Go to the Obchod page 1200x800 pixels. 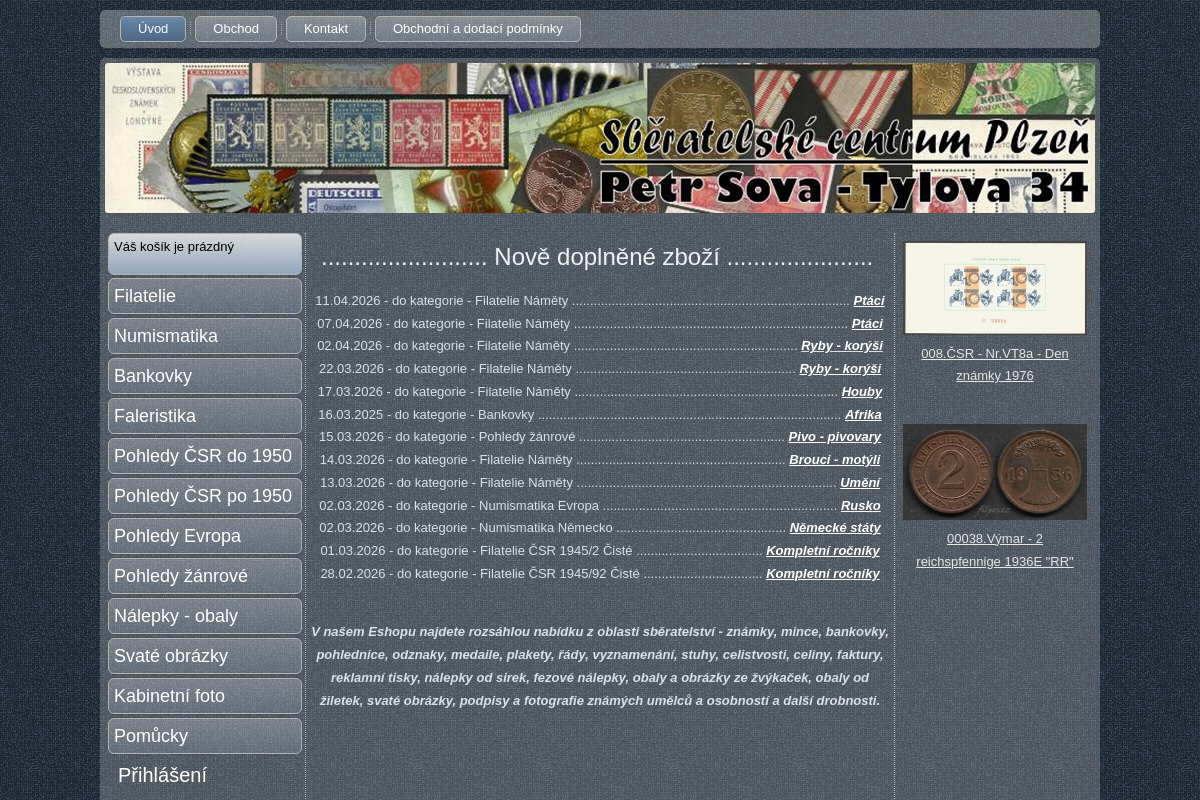tap(236, 29)
